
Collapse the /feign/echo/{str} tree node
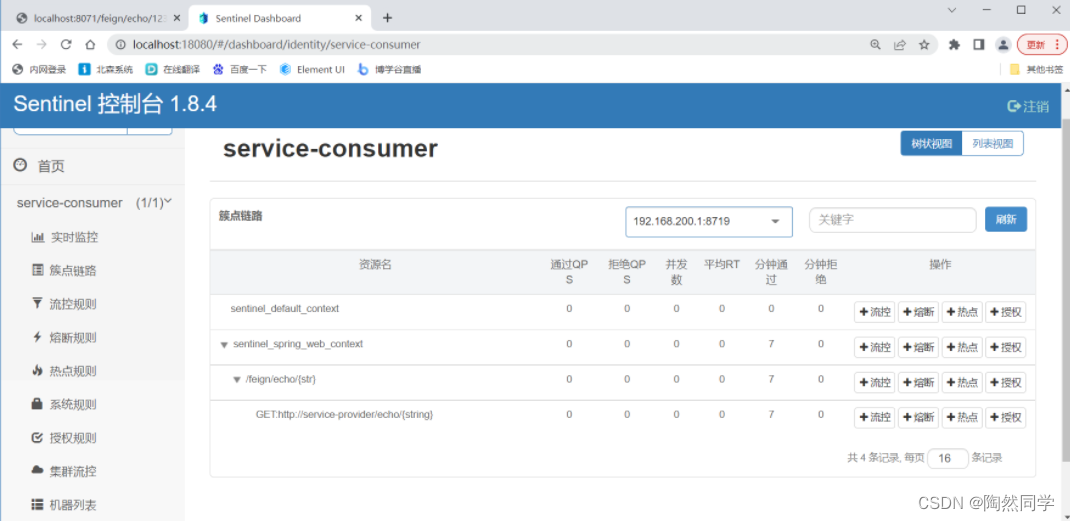pyautogui.click(x=237, y=380)
